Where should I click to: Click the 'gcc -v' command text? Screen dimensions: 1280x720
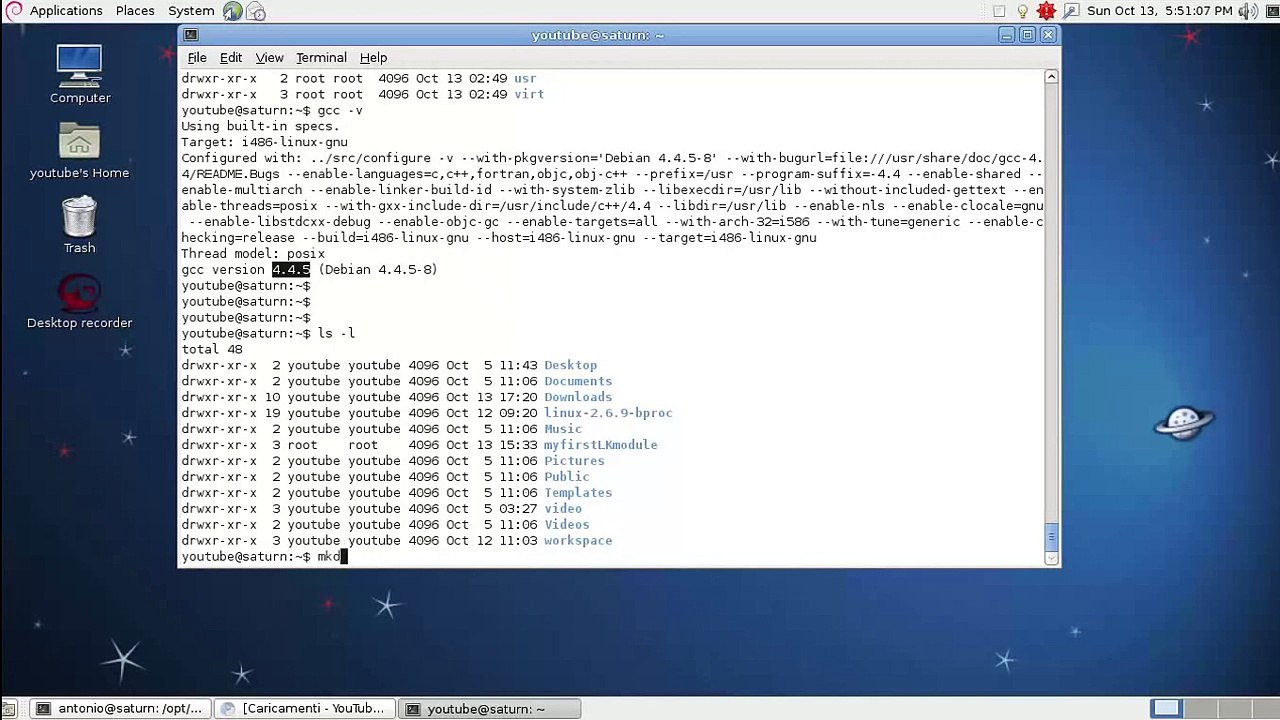tap(340, 111)
